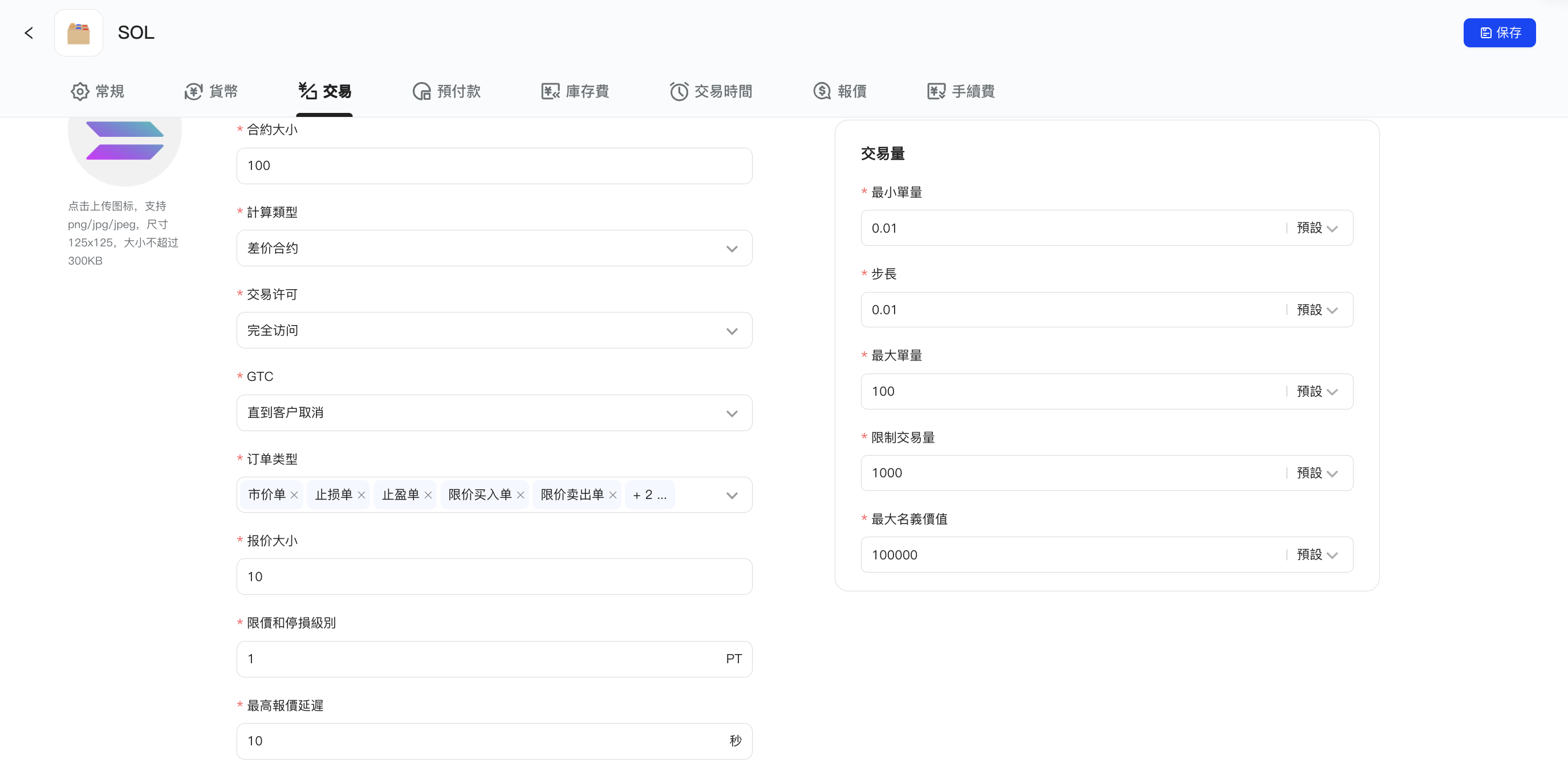1568x771 pixels.
Task: Open the 預設 dropdown for 限制交易量
Action: tap(1317, 473)
